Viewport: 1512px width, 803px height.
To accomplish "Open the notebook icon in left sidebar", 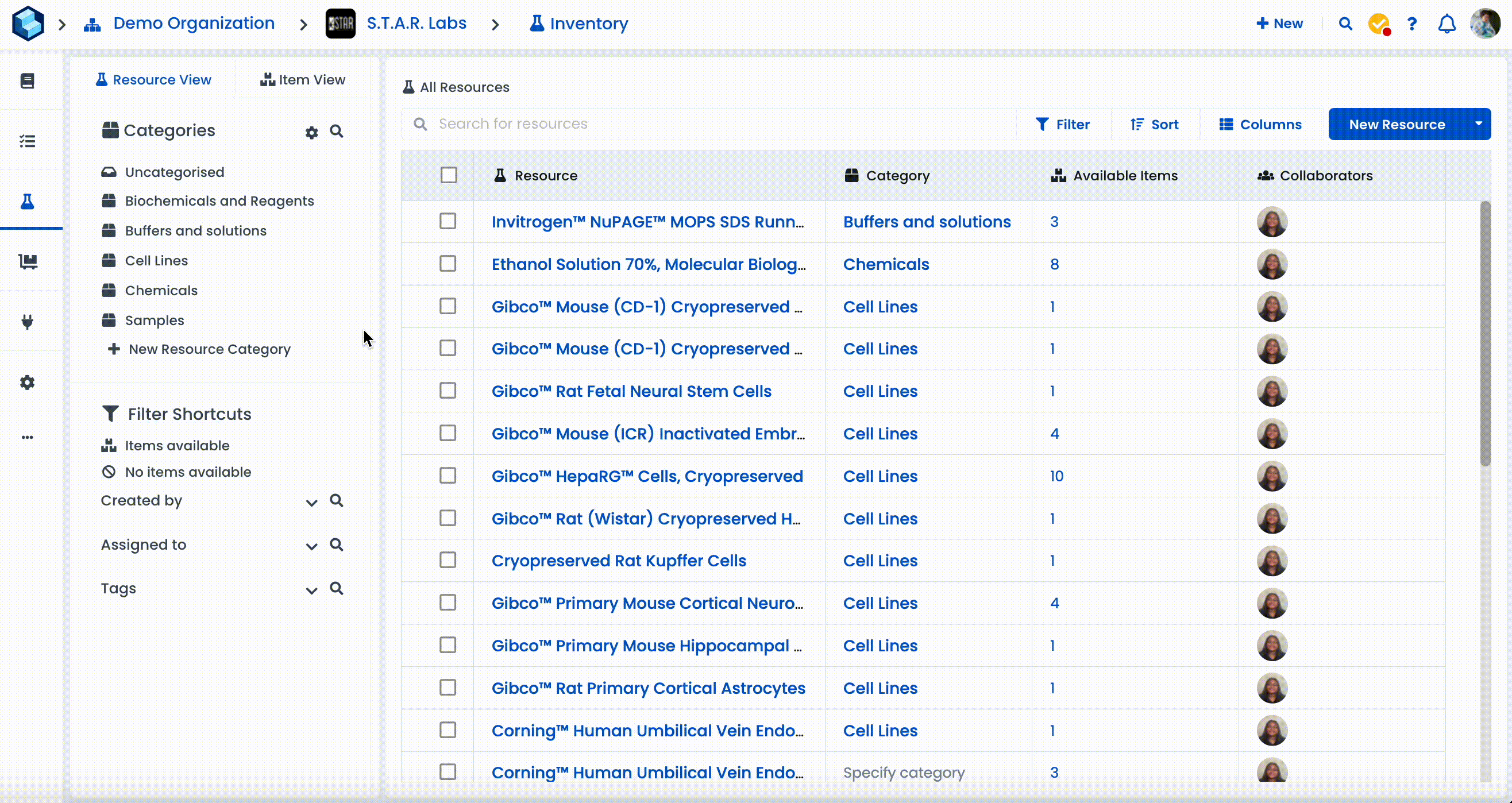I will (27, 80).
